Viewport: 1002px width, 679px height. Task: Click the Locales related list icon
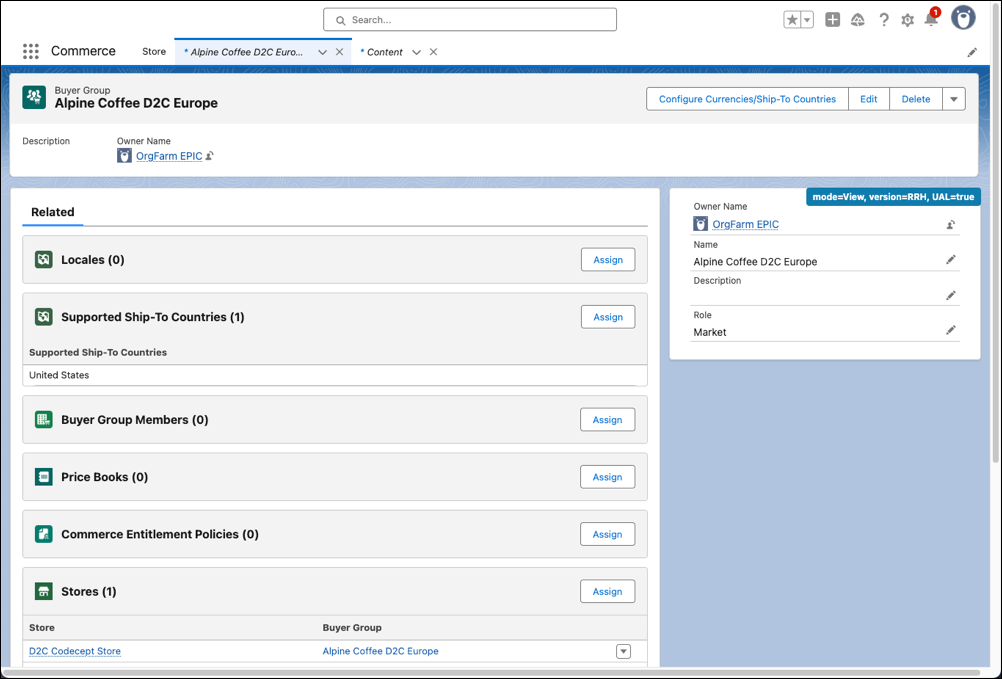click(43, 259)
